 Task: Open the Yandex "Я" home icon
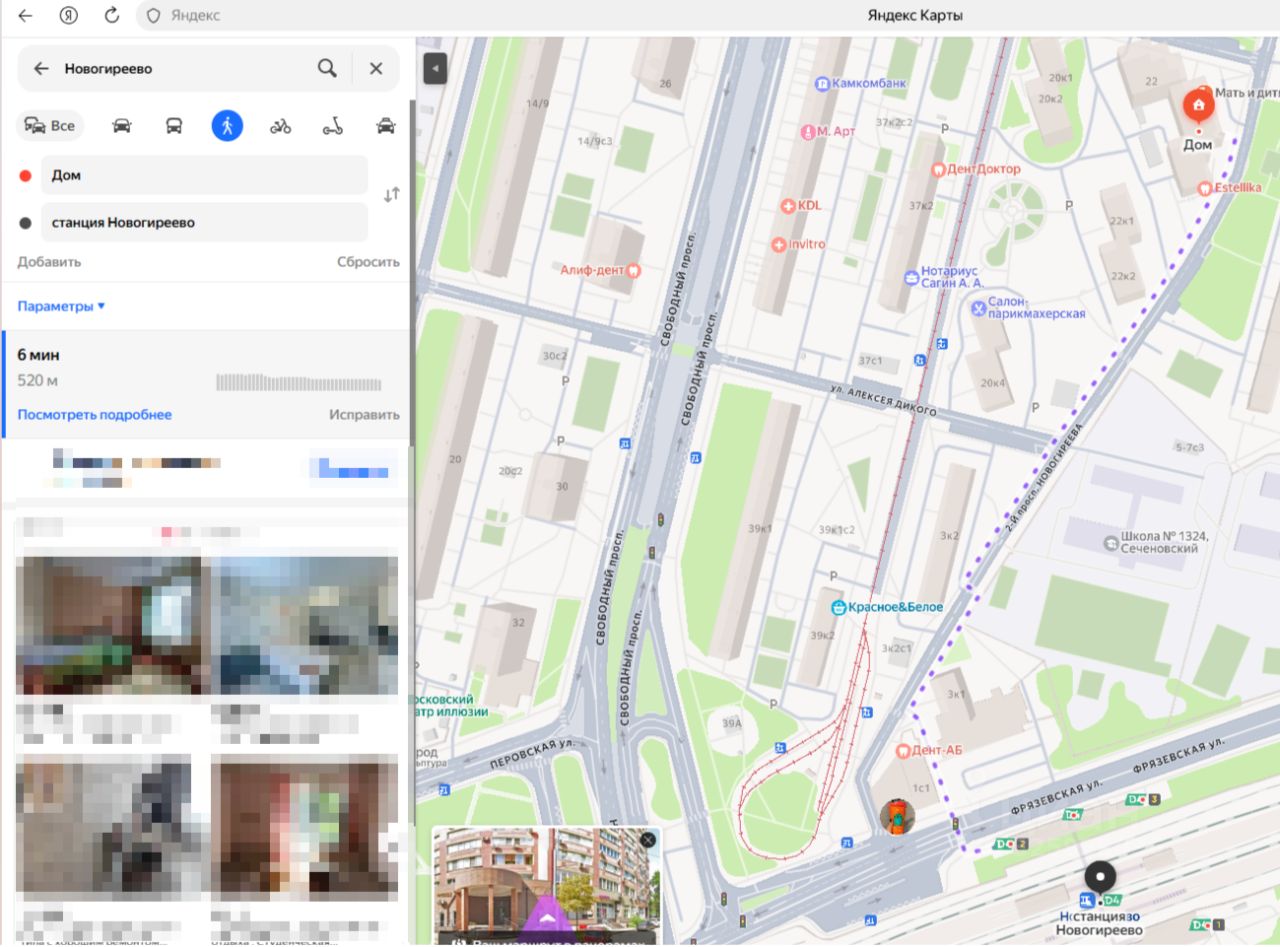click(x=69, y=15)
